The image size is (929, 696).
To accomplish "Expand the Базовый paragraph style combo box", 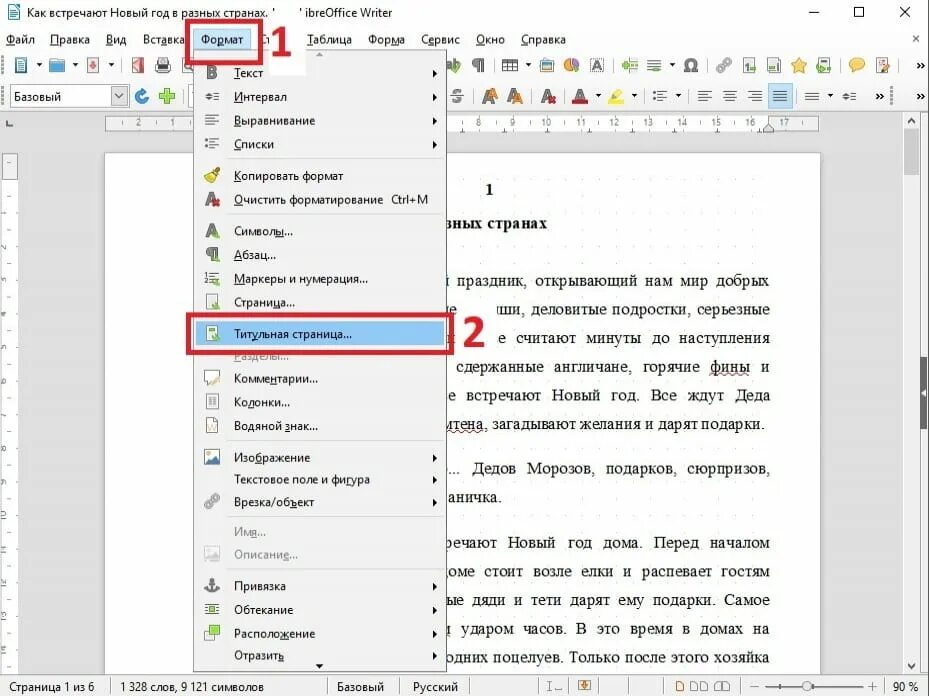I will point(119,96).
